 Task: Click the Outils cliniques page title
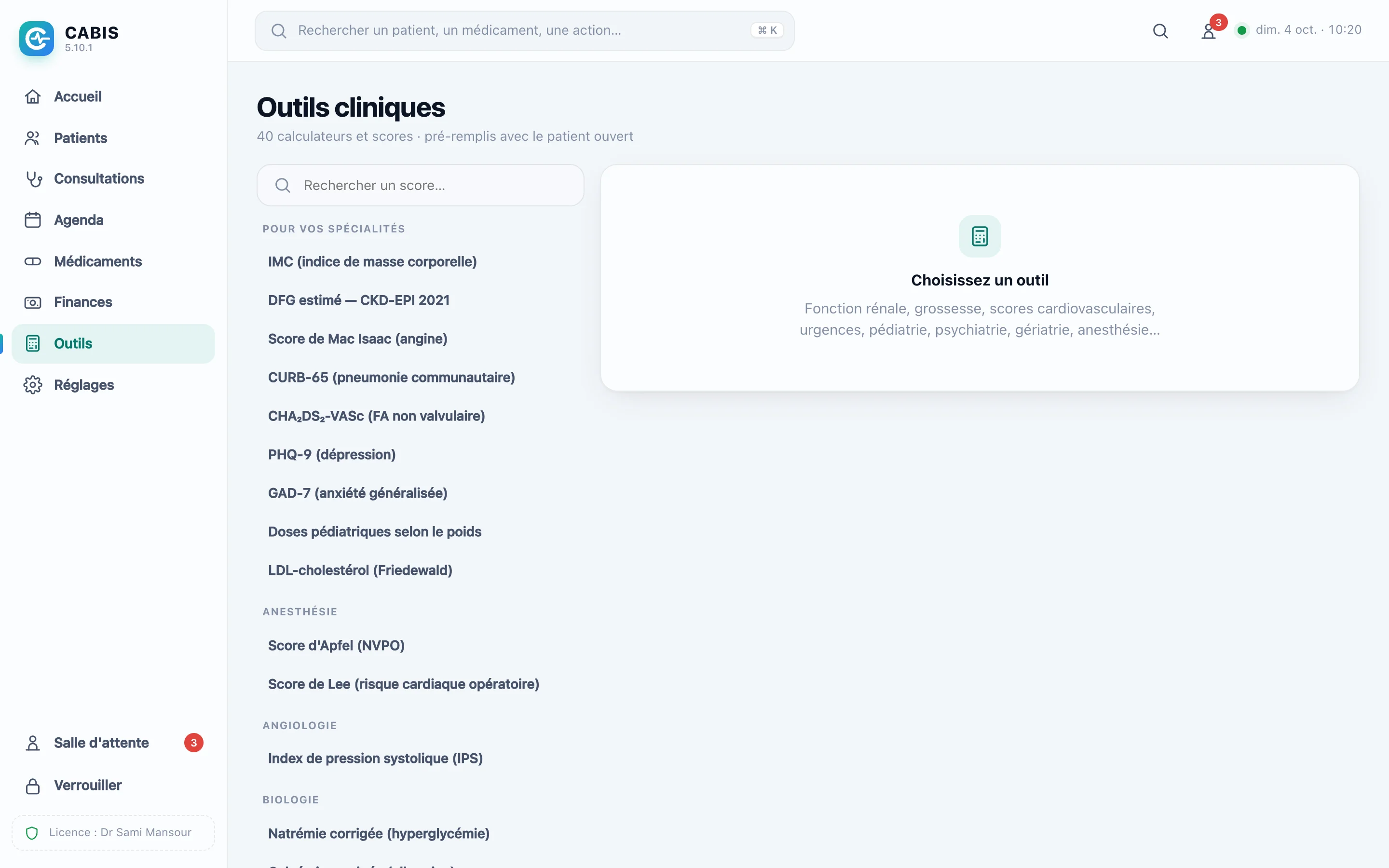click(x=351, y=108)
